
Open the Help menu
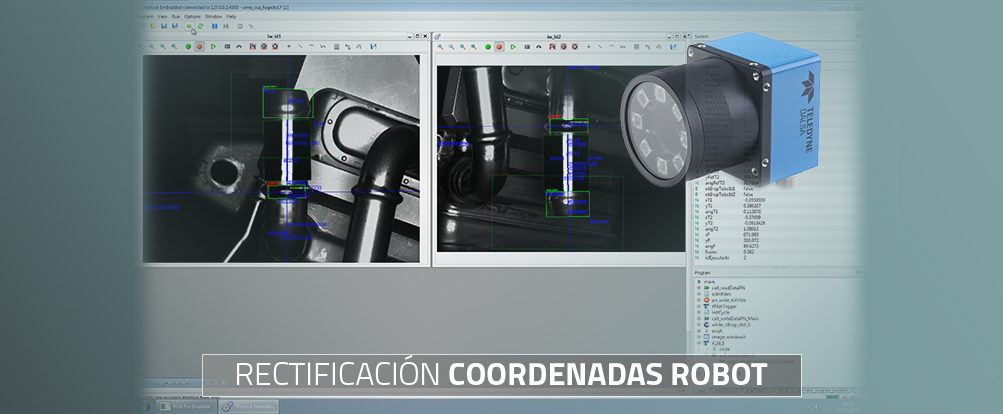pos(232,16)
